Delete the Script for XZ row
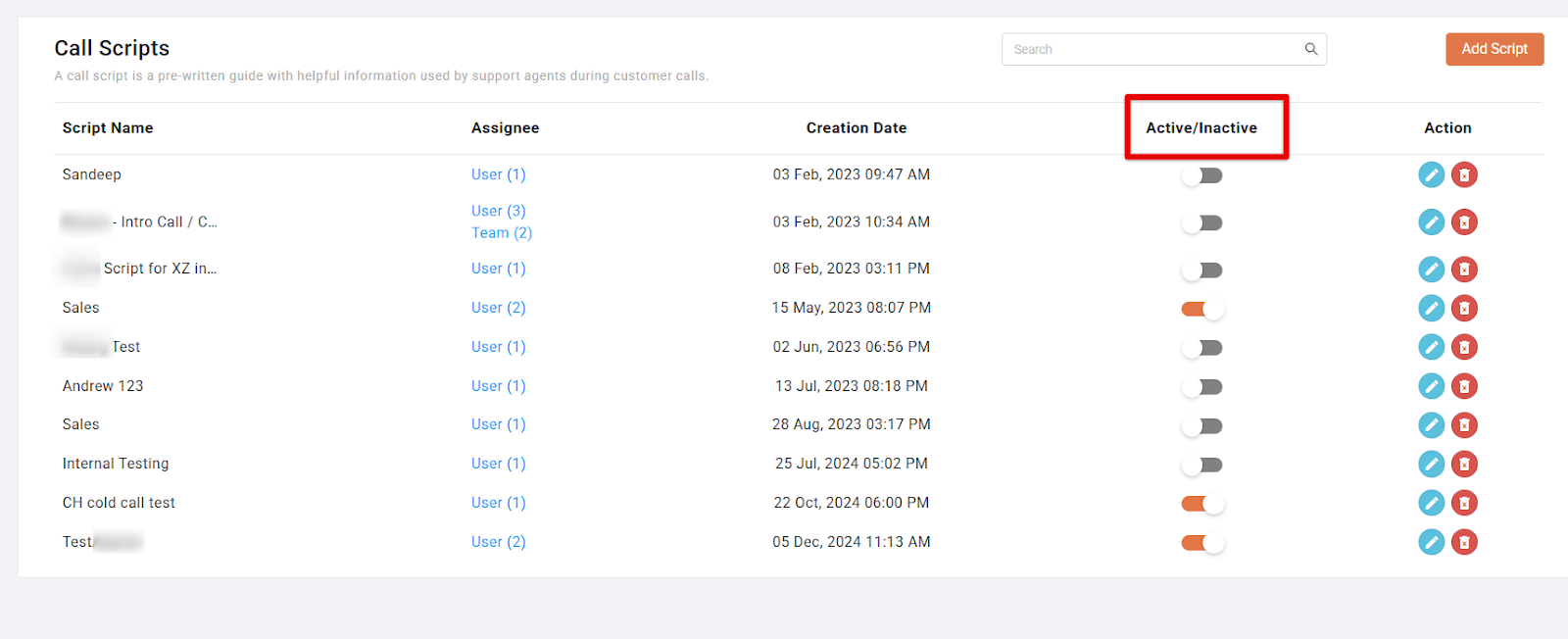 [x=1464, y=269]
